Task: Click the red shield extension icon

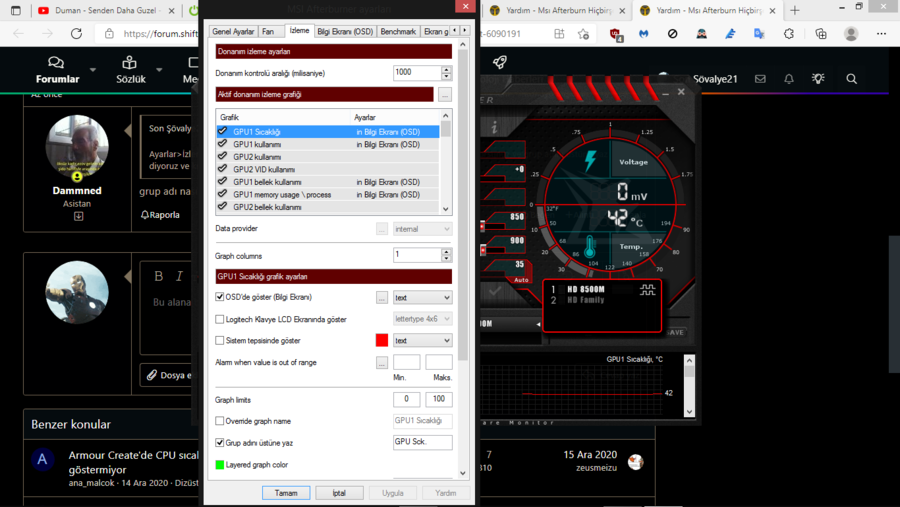Action: (615, 34)
